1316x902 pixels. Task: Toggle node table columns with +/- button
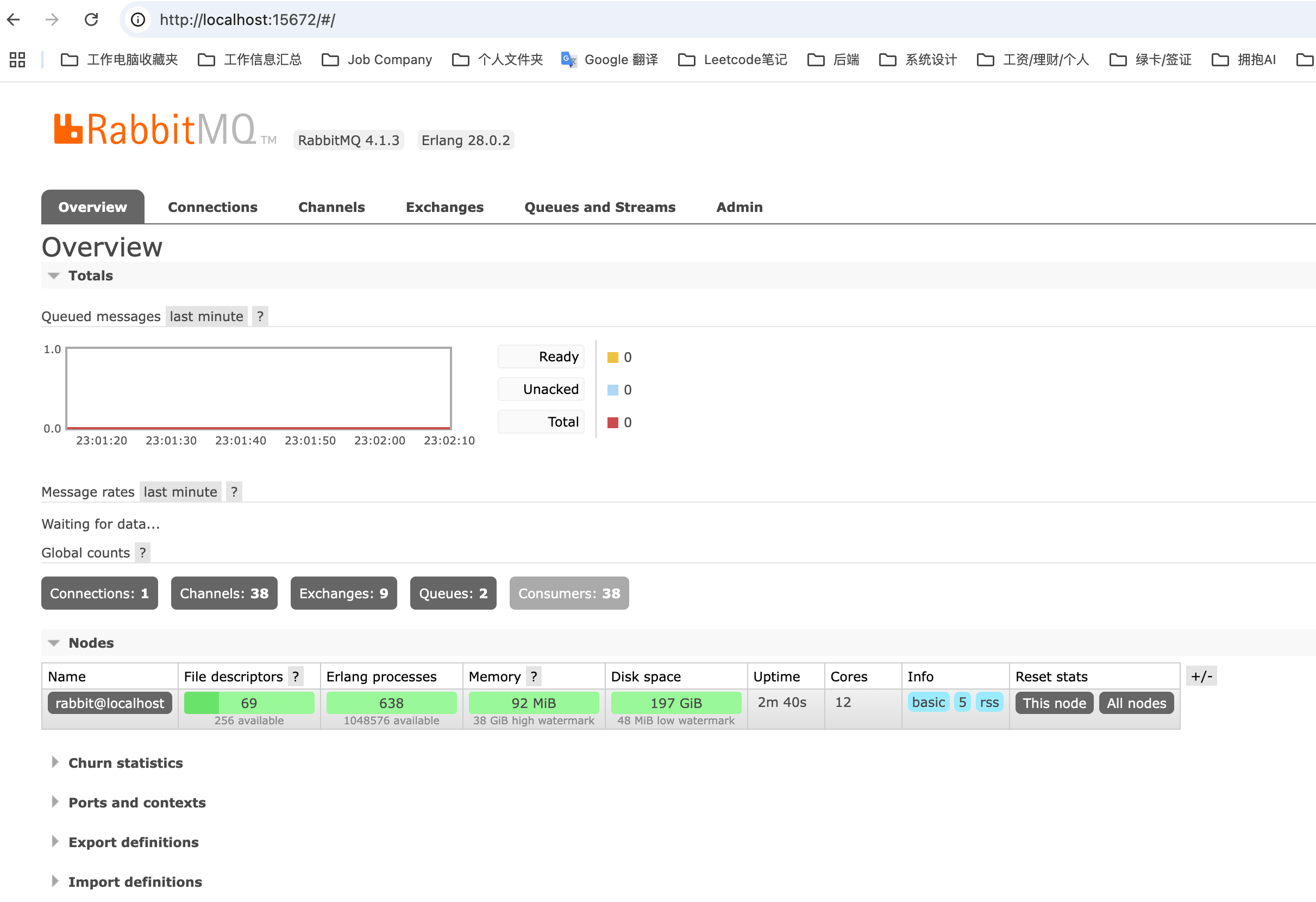pos(1201,676)
